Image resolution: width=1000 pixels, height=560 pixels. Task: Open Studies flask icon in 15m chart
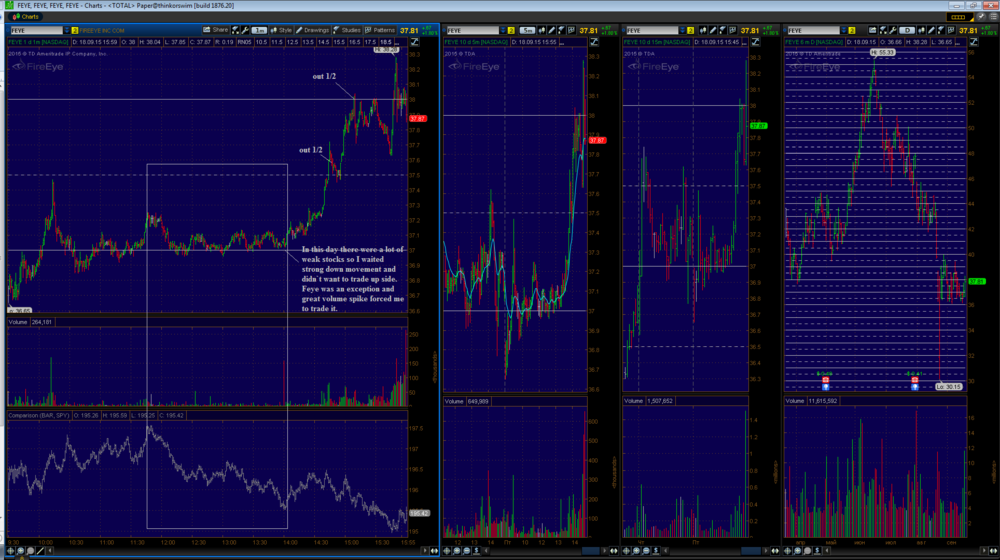point(723,30)
